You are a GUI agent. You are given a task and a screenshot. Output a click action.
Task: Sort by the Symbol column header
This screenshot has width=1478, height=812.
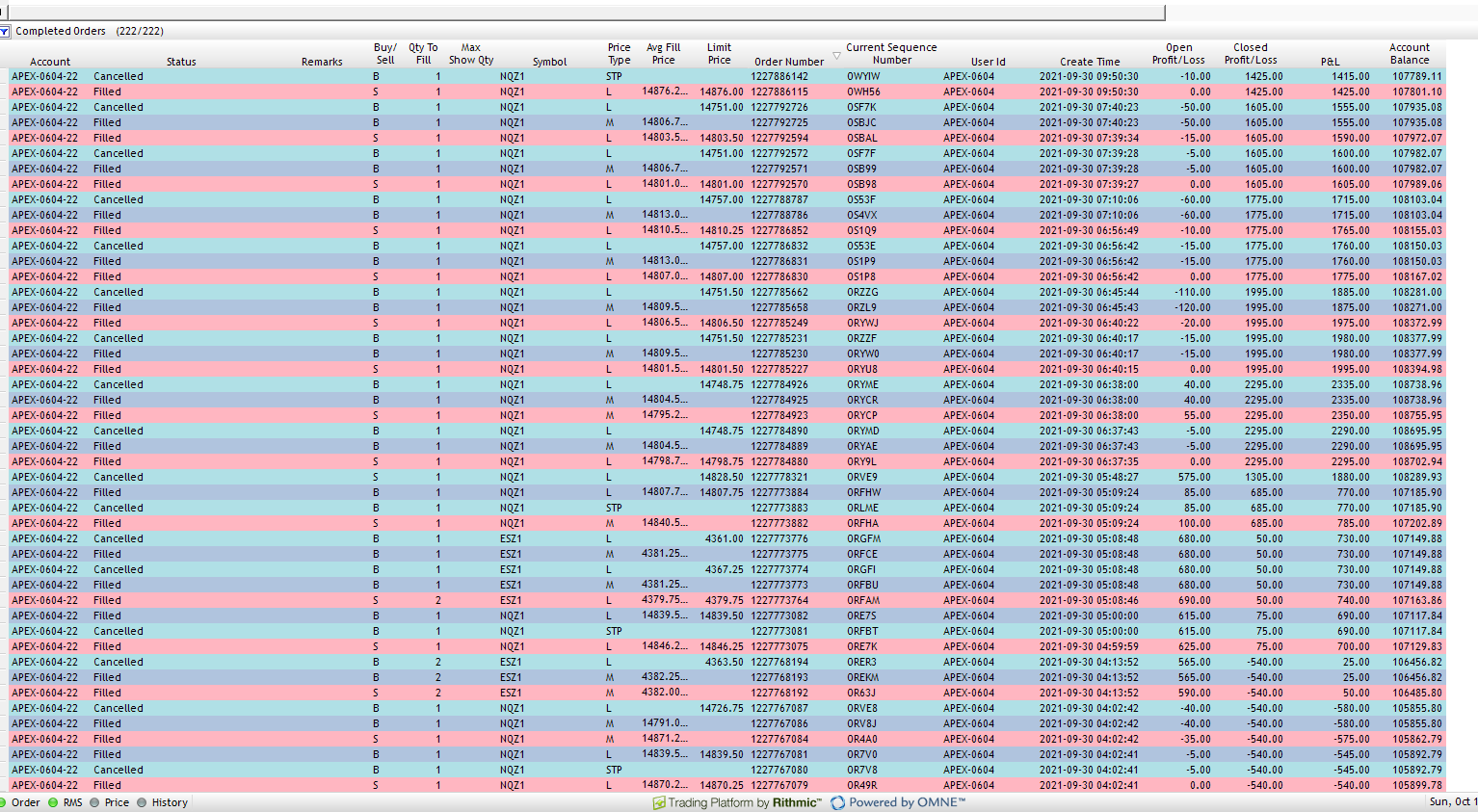[x=550, y=62]
